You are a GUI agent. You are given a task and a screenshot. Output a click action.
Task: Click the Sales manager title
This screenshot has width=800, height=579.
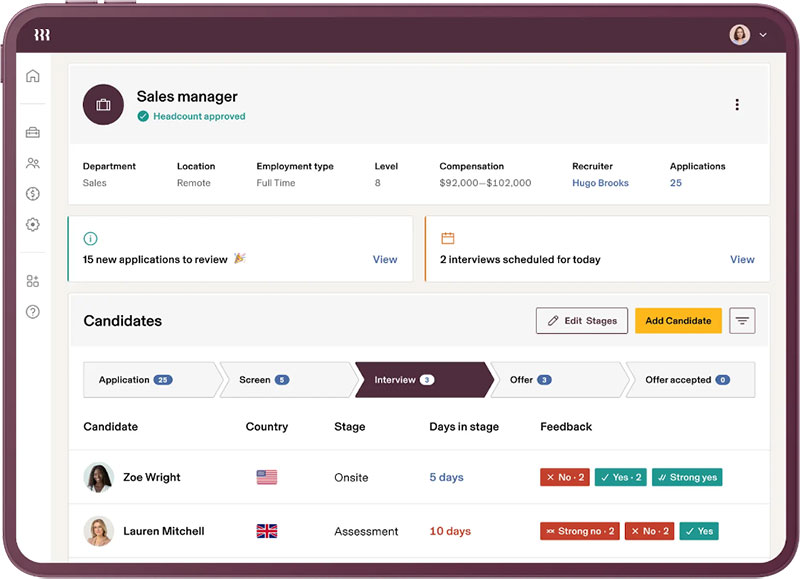tap(187, 96)
